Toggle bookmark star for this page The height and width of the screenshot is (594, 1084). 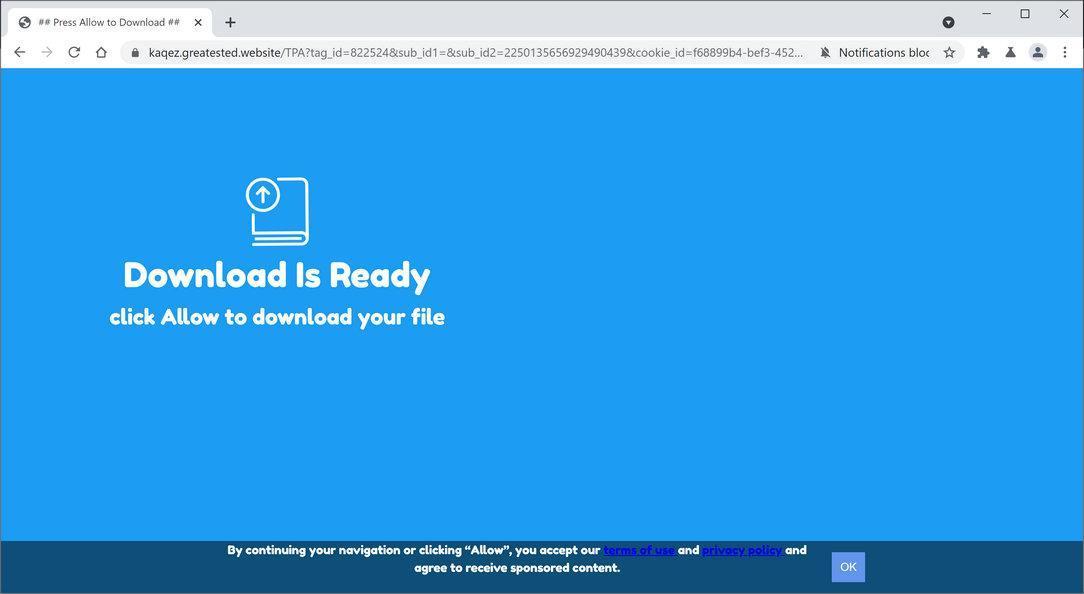point(948,52)
